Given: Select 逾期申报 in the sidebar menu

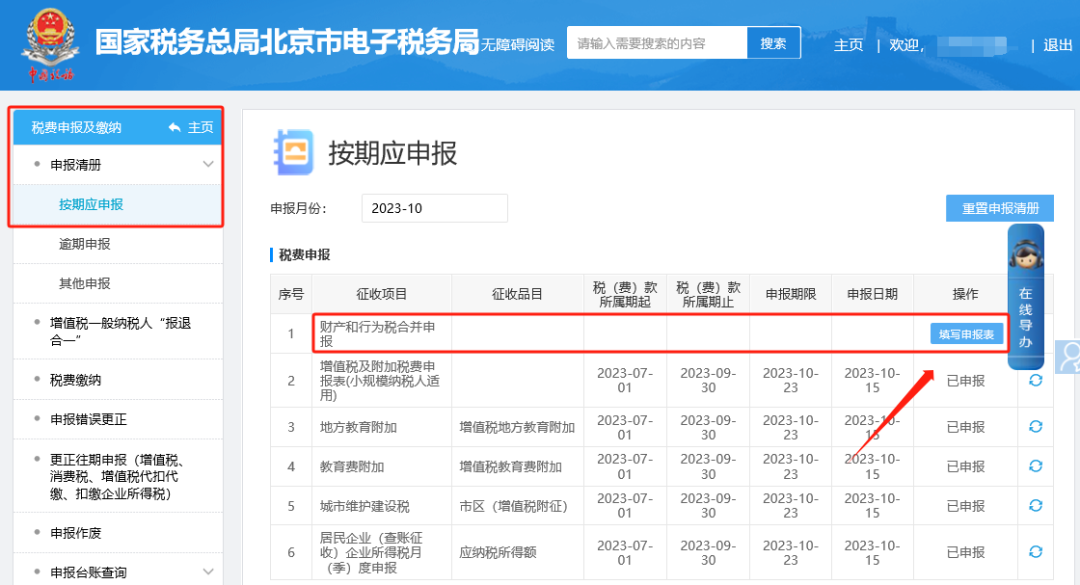Looking at the screenshot, I should [x=85, y=244].
